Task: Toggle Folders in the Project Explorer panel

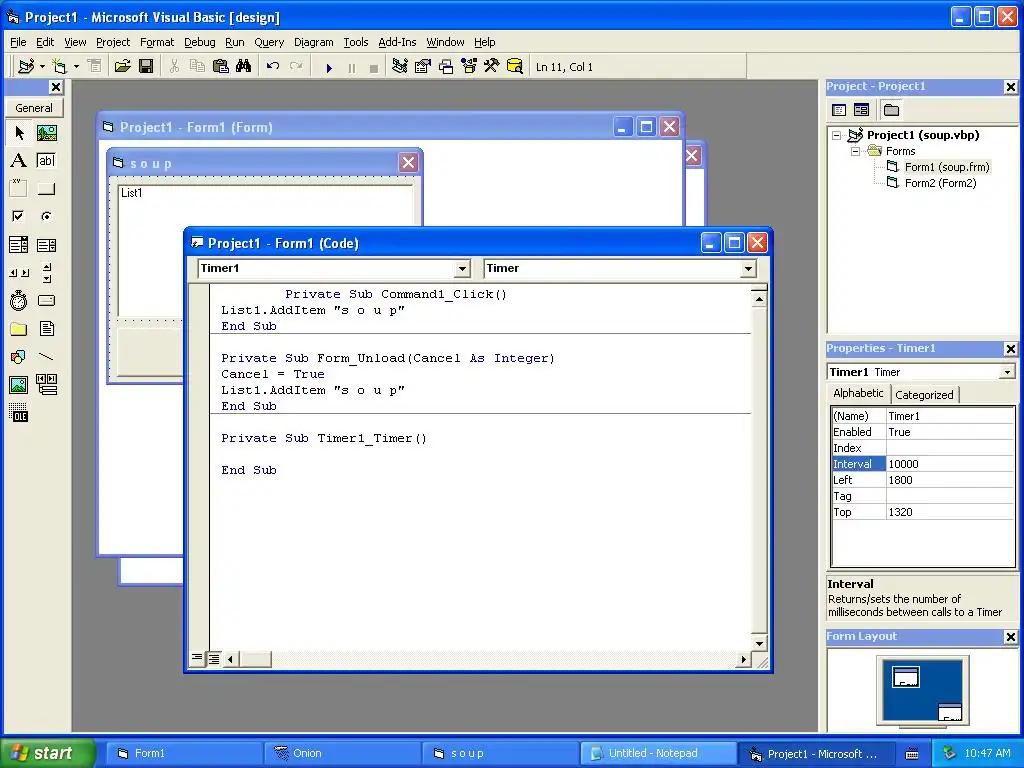Action: 891,110
